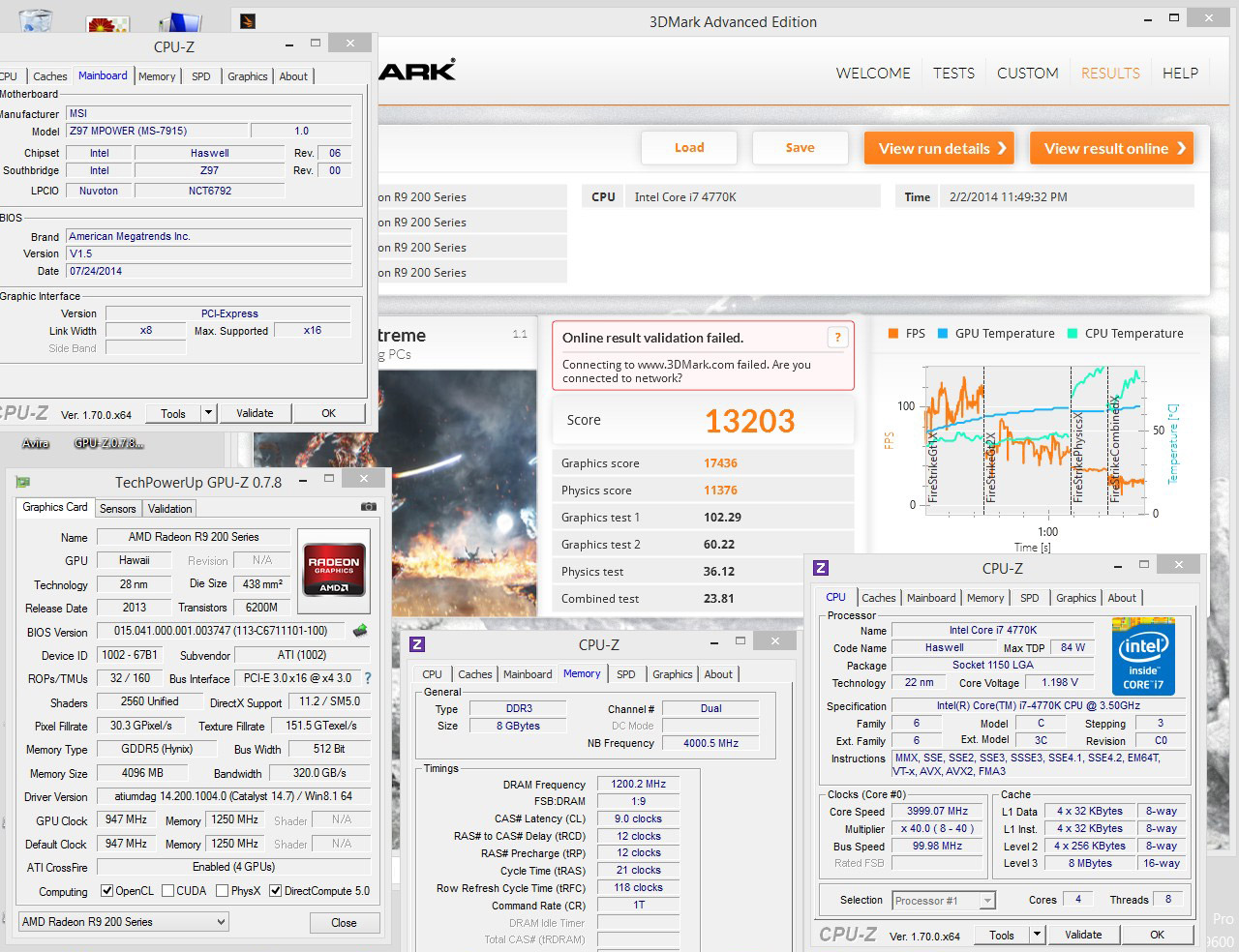Click the View run details button
The height and width of the screenshot is (952, 1239).
938,148
